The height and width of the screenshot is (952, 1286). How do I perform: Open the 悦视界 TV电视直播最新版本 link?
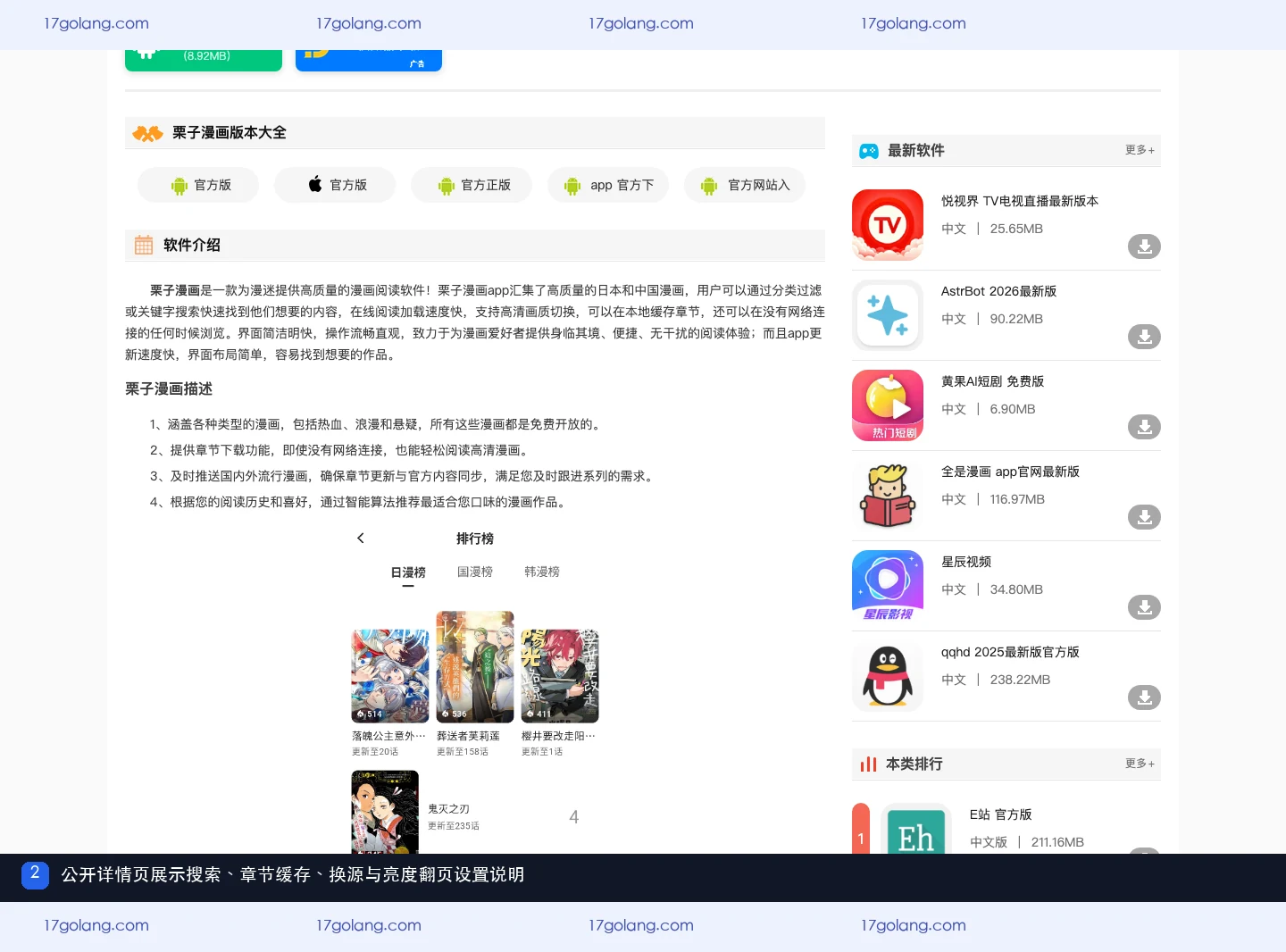pyautogui.click(x=1020, y=201)
